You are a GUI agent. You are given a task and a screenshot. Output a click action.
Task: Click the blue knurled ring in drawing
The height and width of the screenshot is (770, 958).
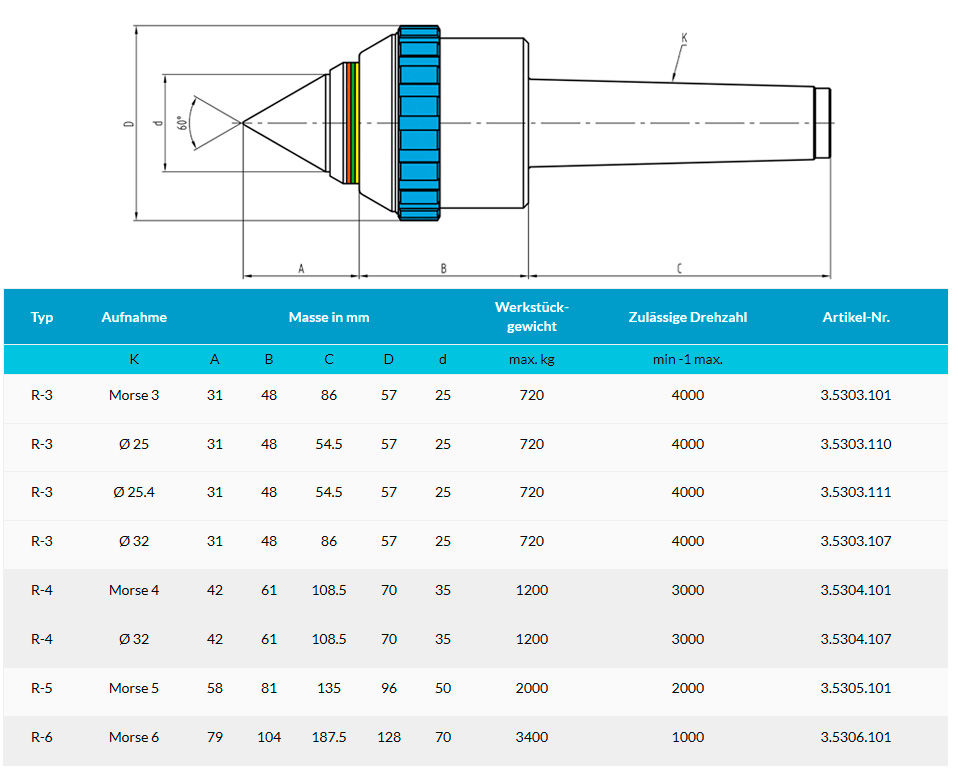click(x=419, y=123)
